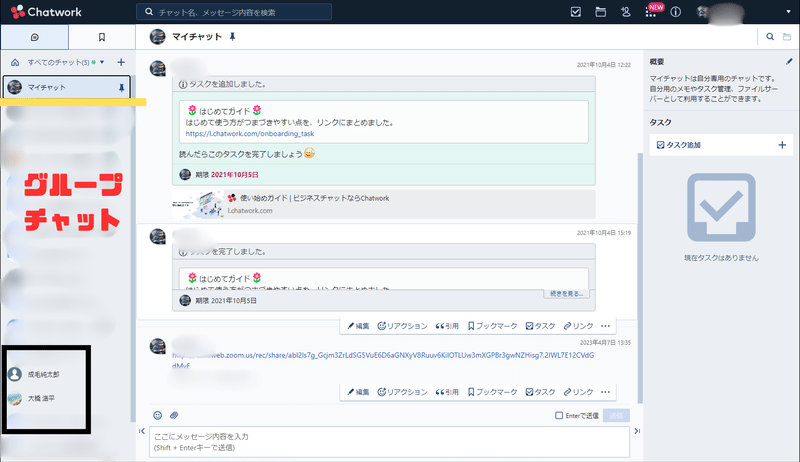800x462 pixels.
Task: Create a new chat with plus icon
Action: tap(121, 62)
